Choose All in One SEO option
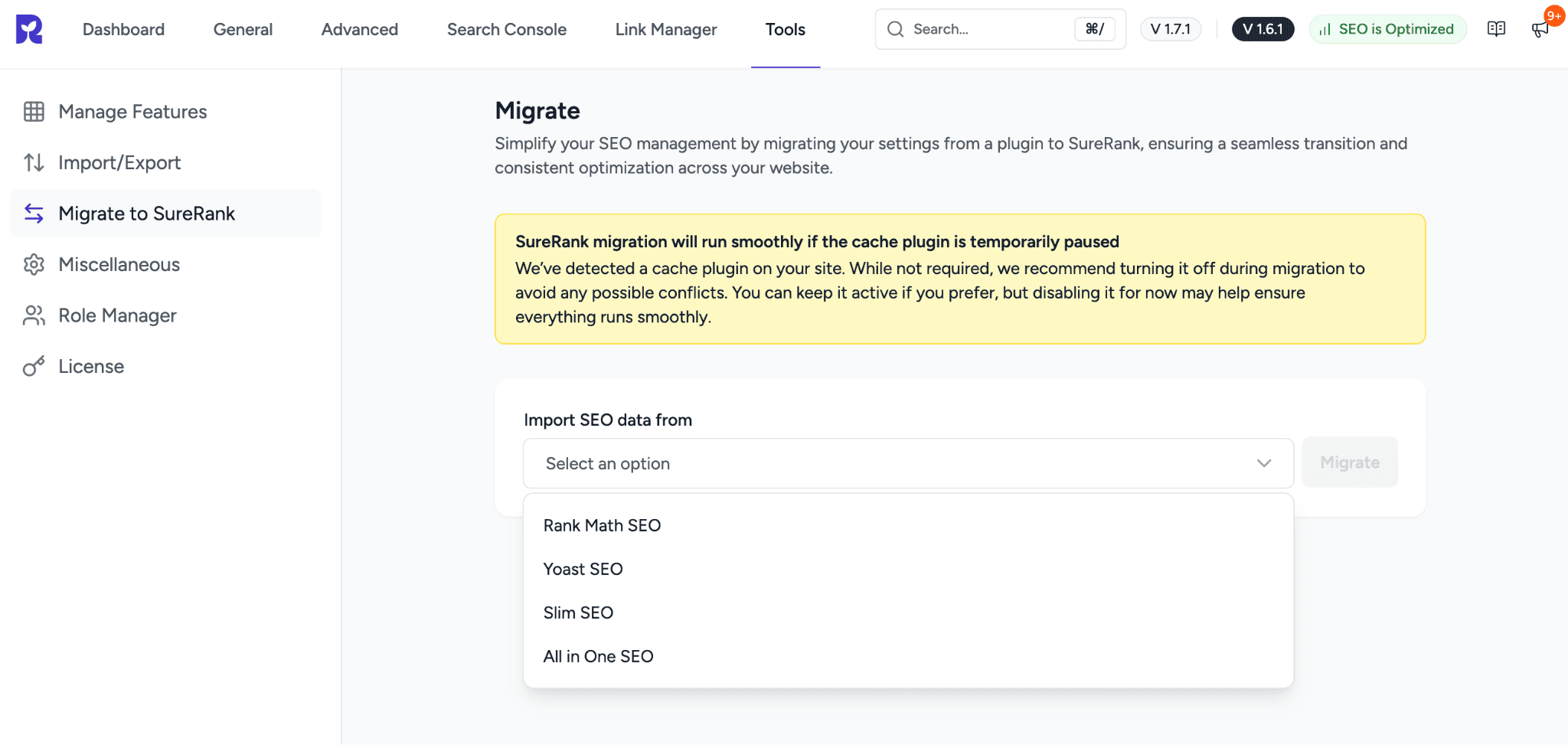 [908, 656]
